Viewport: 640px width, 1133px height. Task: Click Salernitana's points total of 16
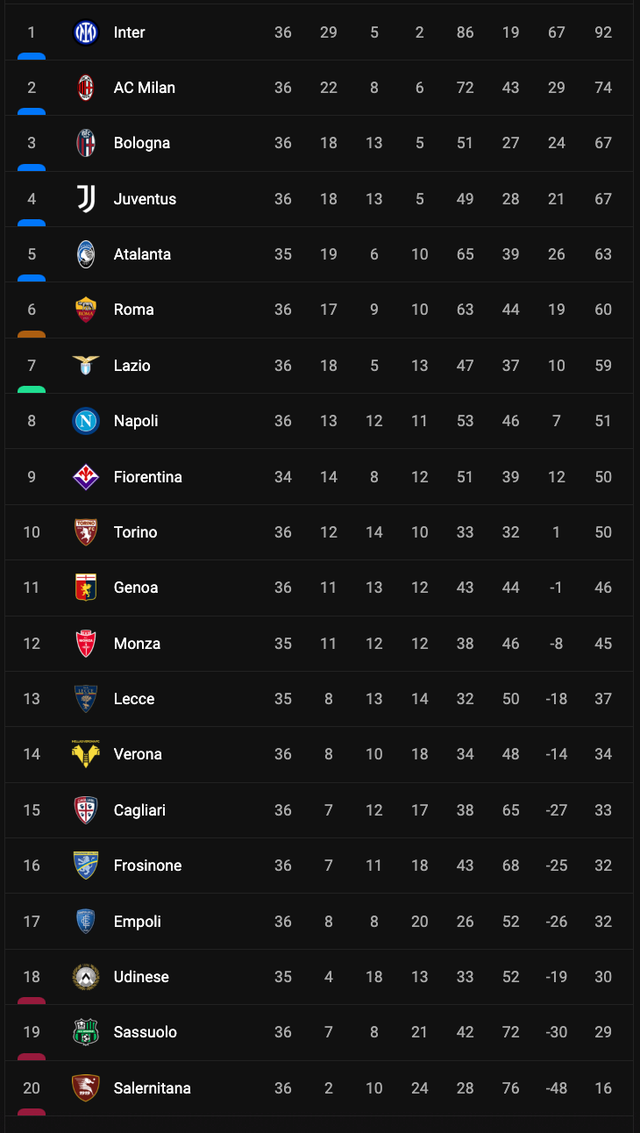click(x=603, y=1088)
